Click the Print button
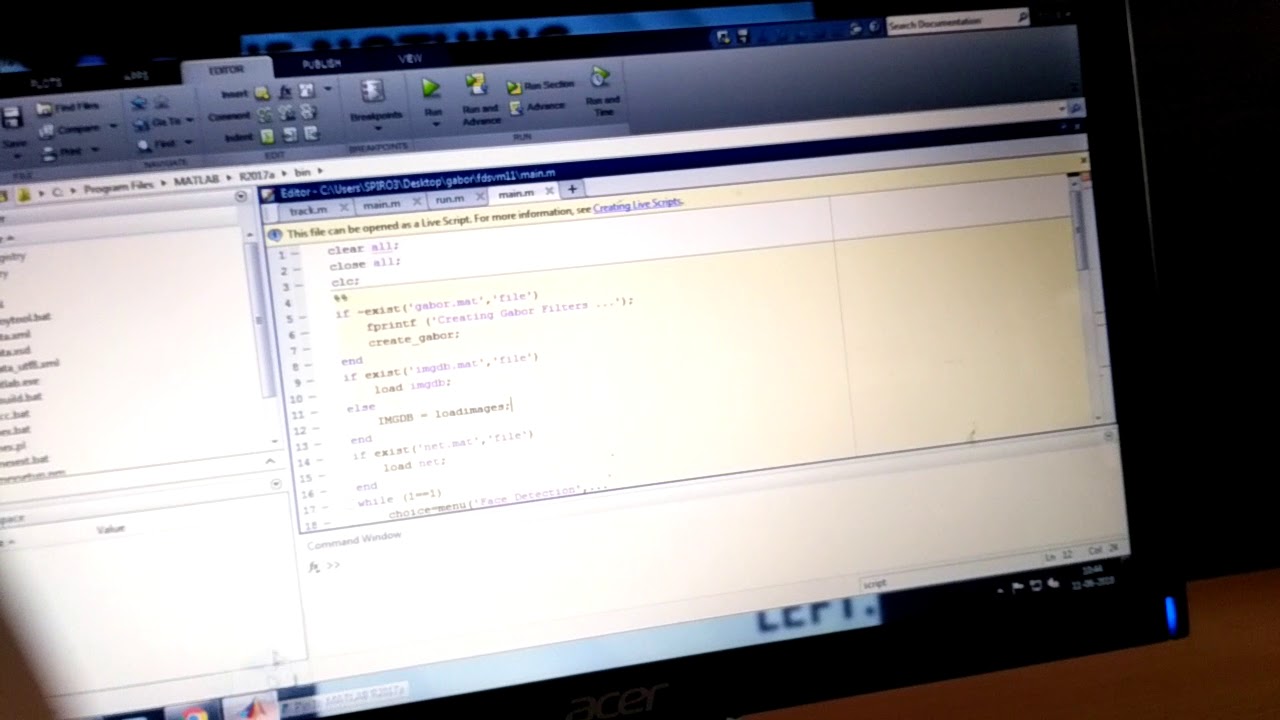This screenshot has width=1280, height=720. (62, 152)
